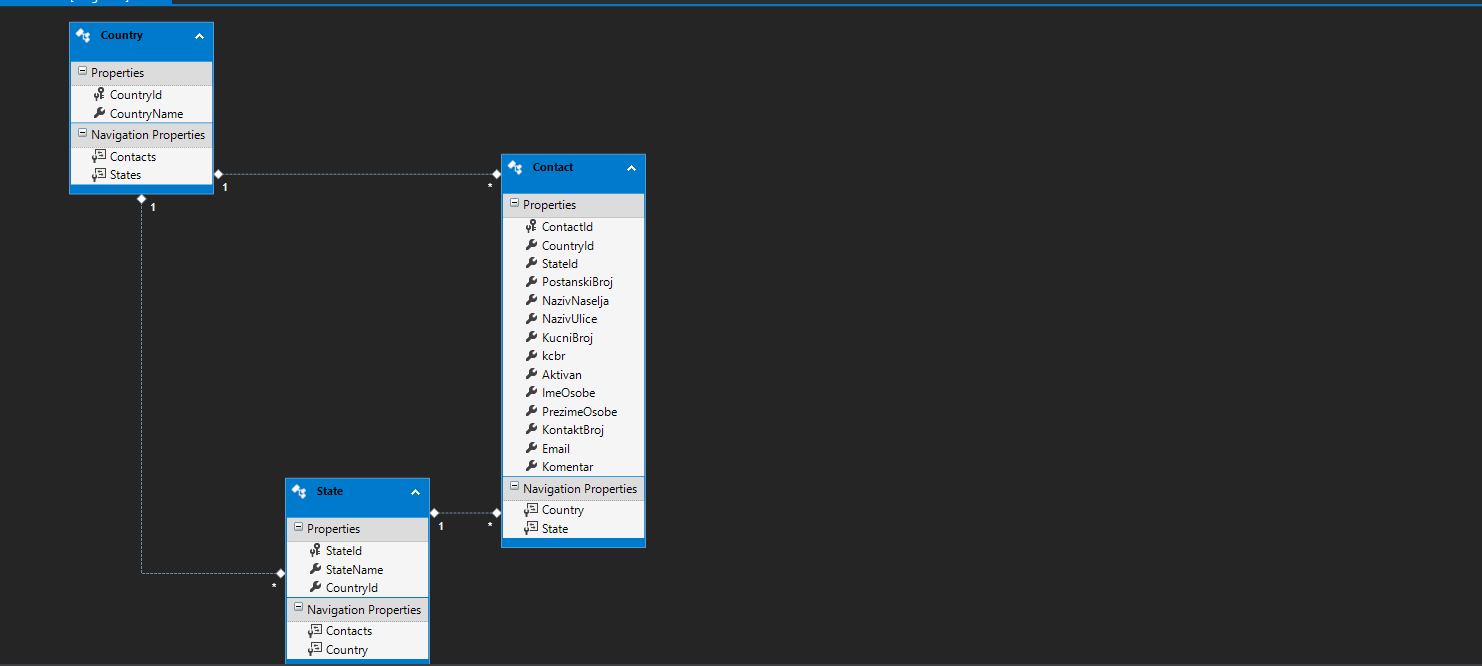Select the State entity title
Screen dimensions: 1482x666
pos(330,492)
